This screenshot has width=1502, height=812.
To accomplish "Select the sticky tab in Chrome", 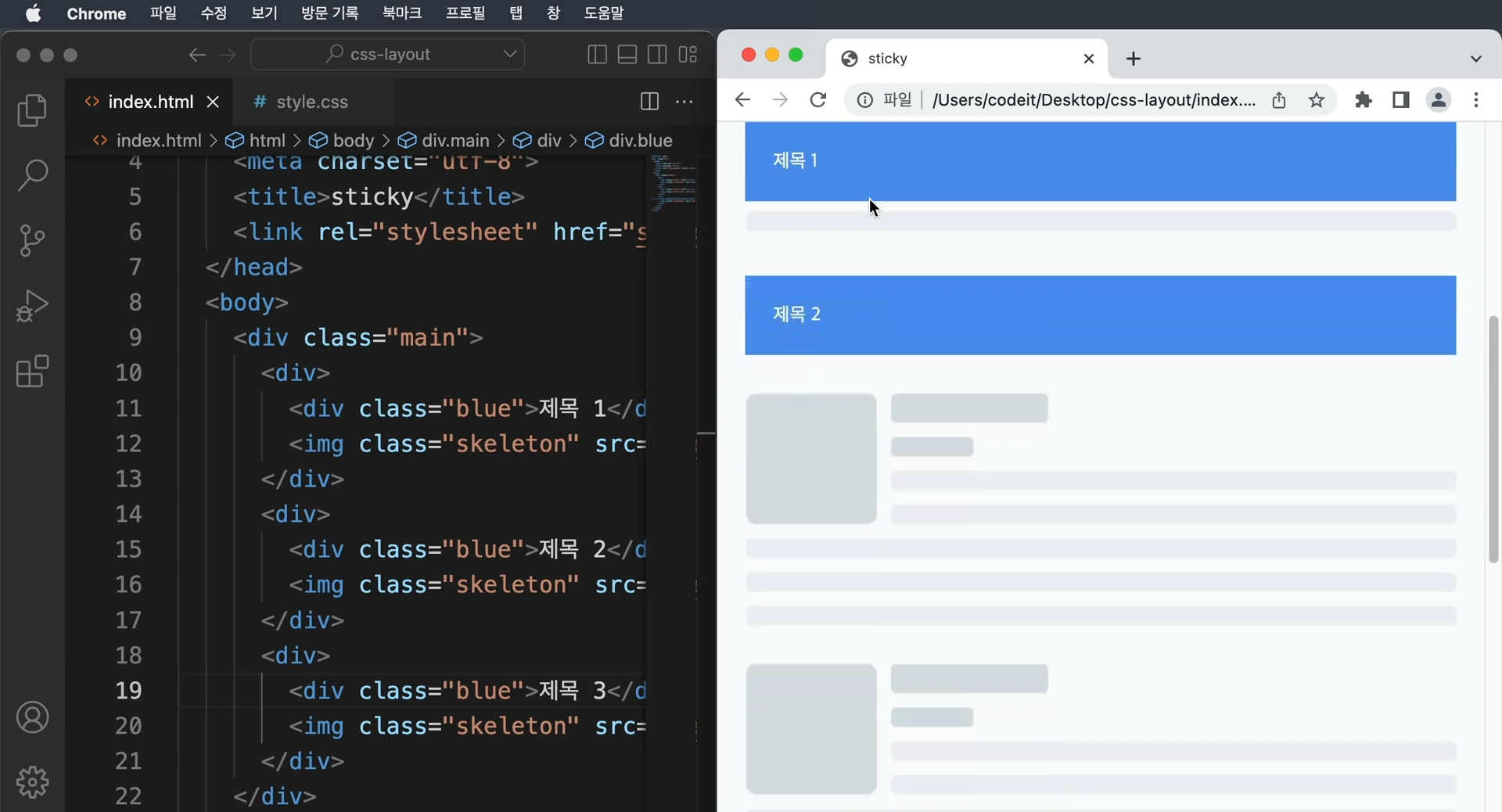I will point(966,59).
